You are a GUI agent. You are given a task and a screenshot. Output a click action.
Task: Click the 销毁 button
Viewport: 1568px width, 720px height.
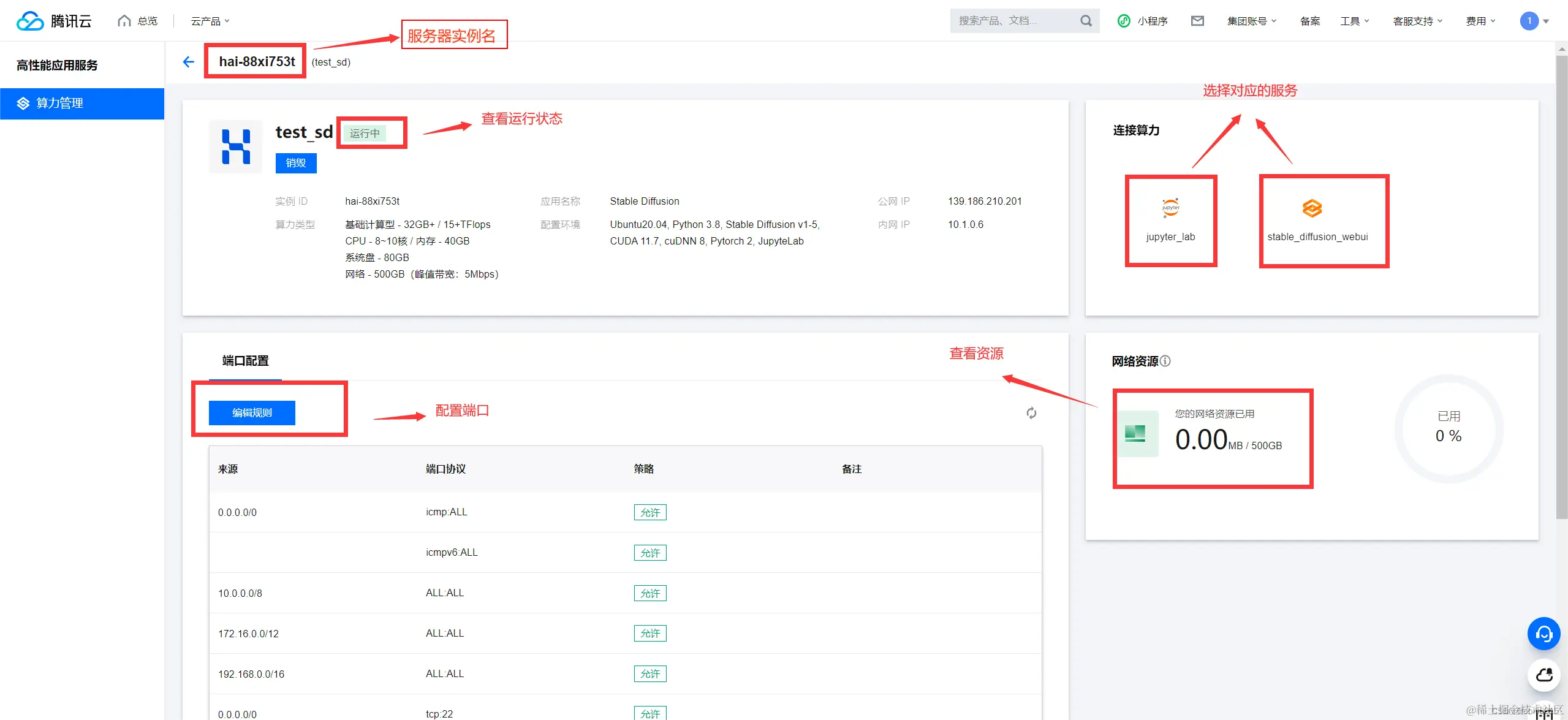295,163
